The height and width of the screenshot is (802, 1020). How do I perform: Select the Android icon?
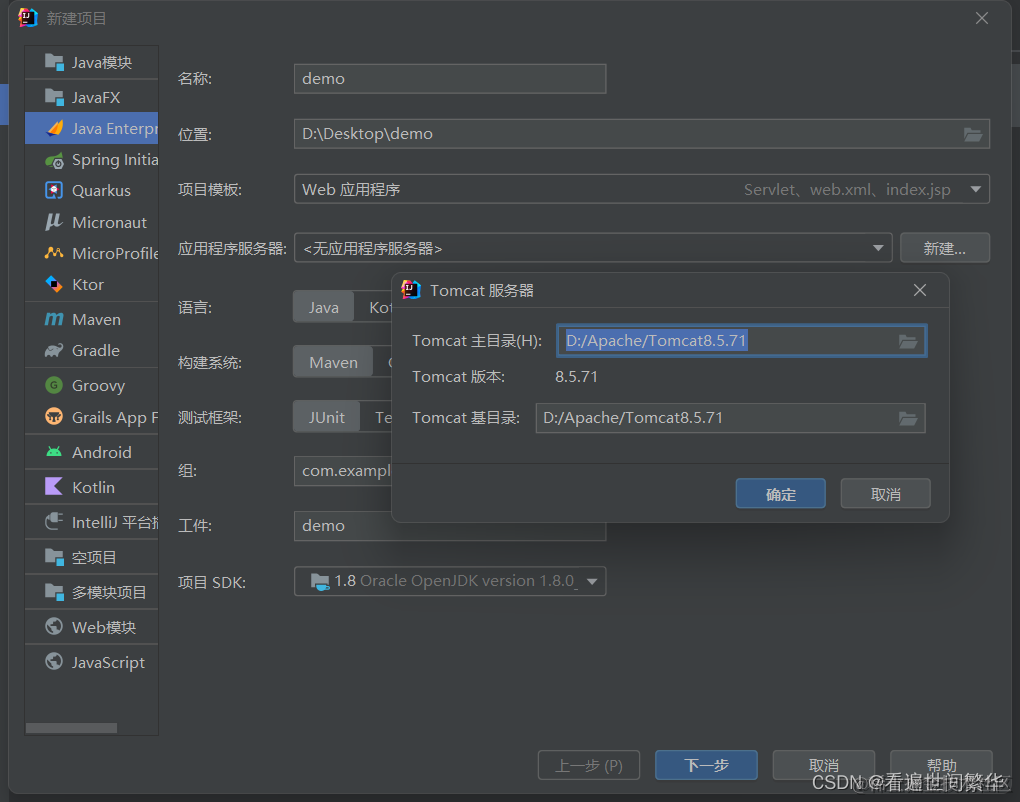(54, 451)
